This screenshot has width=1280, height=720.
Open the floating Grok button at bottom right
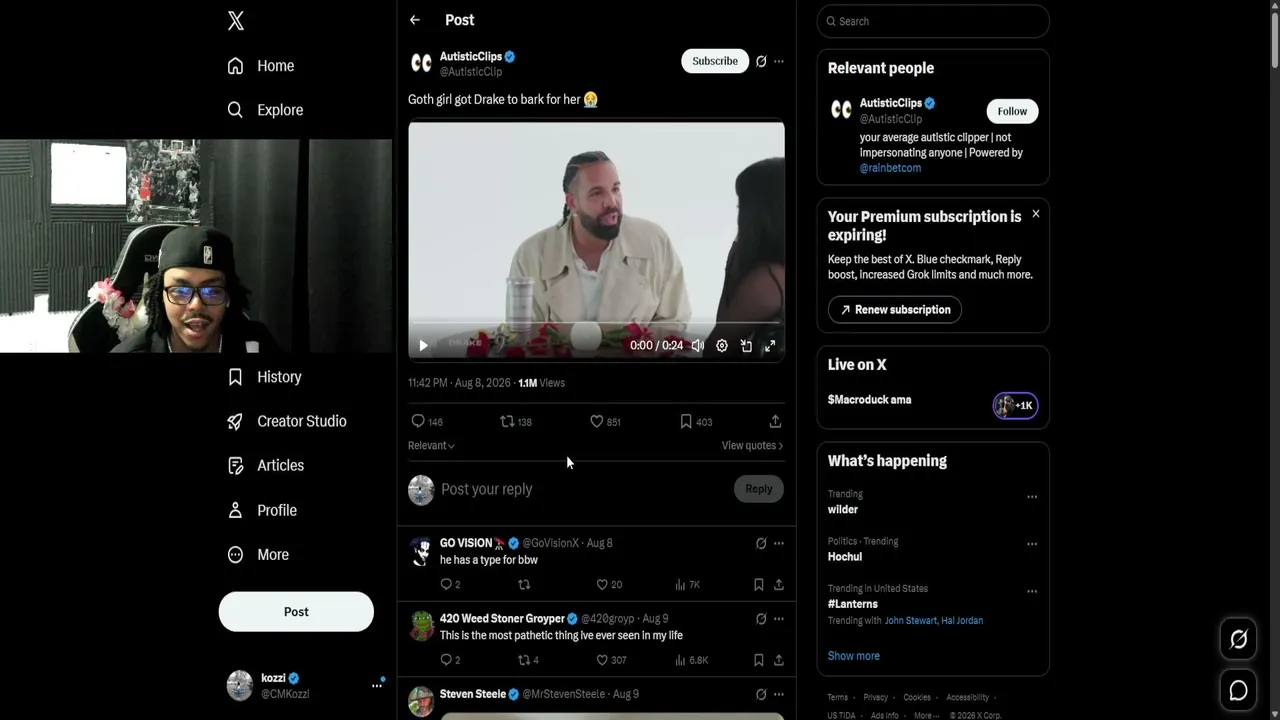pos(1238,640)
